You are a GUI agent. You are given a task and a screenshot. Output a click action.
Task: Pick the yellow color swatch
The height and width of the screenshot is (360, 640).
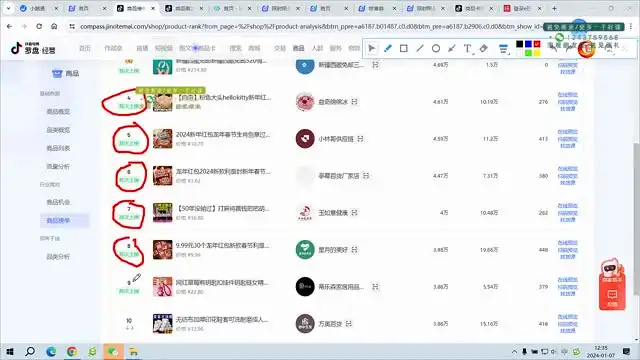[x=537, y=53]
